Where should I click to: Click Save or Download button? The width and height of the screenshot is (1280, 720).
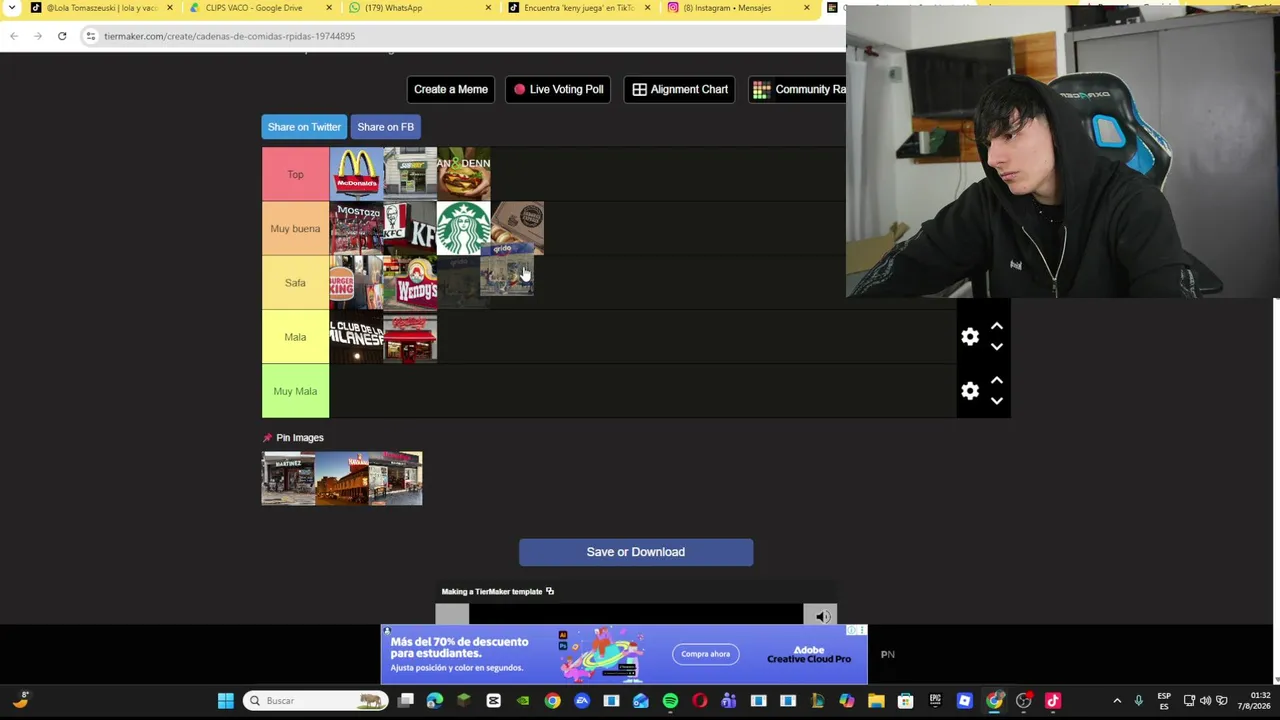click(x=636, y=552)
